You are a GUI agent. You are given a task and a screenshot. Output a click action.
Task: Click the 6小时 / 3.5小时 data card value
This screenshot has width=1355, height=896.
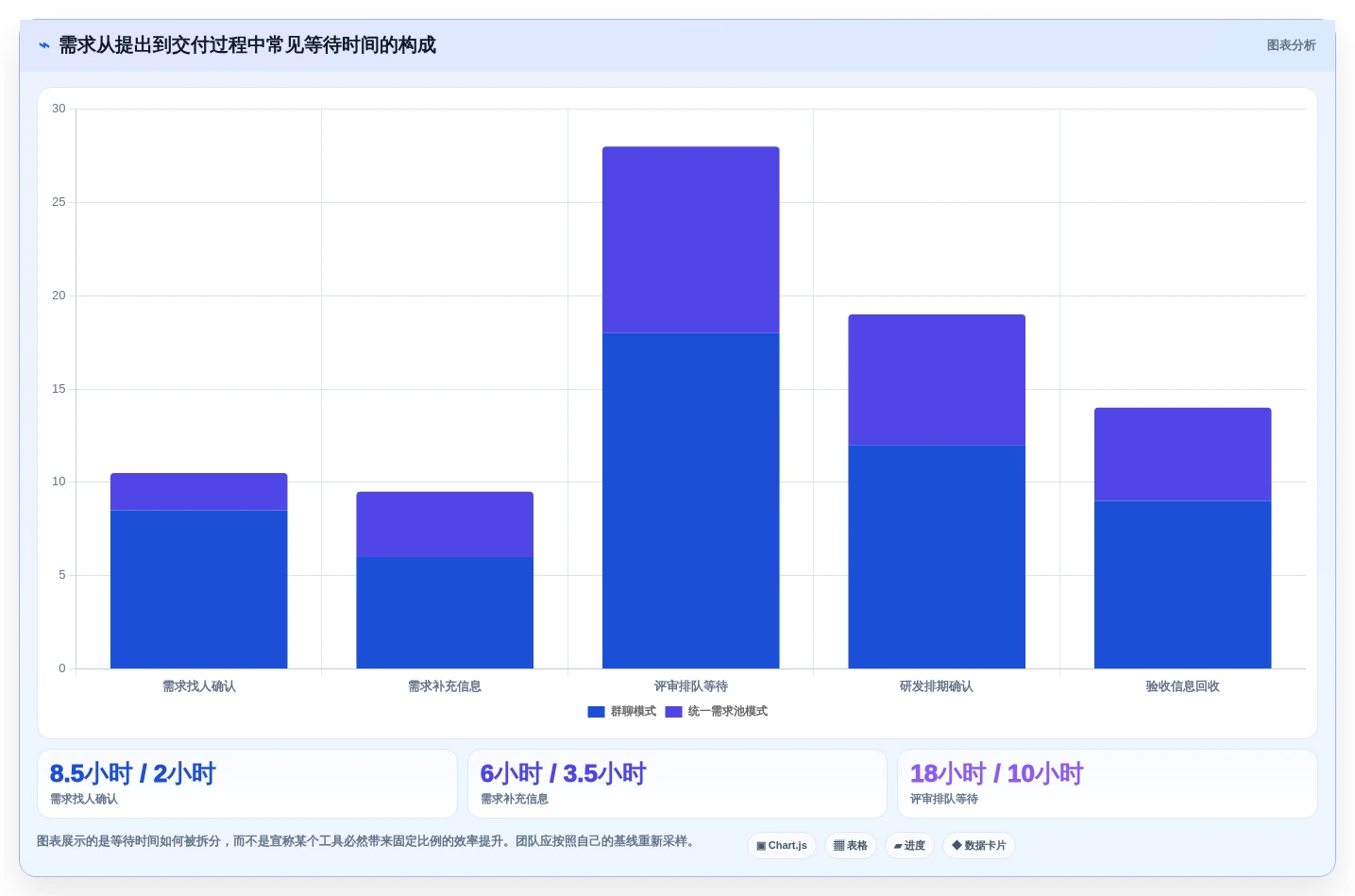564,774
